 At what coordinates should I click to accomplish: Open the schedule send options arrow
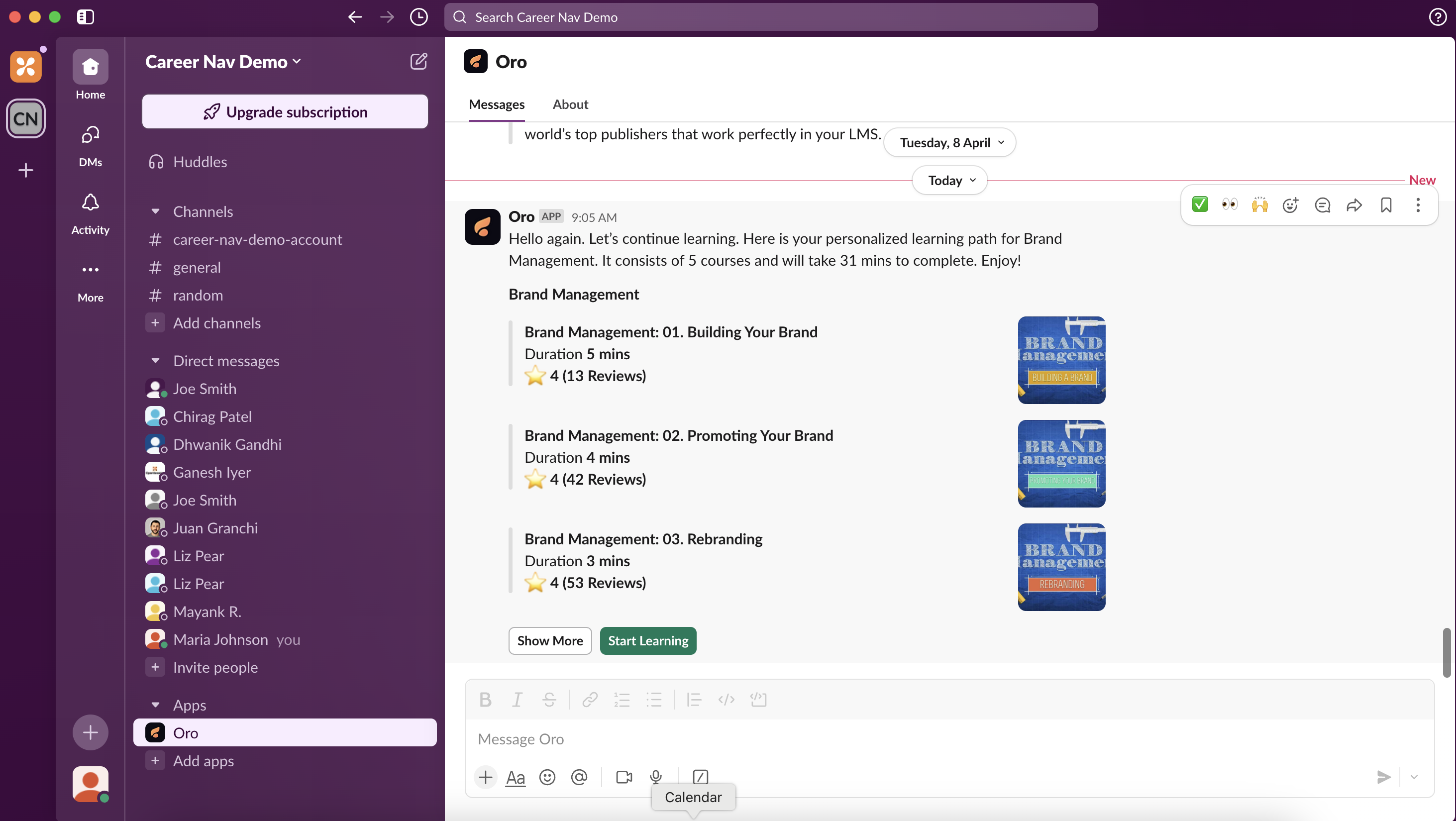pos(1414,777)
